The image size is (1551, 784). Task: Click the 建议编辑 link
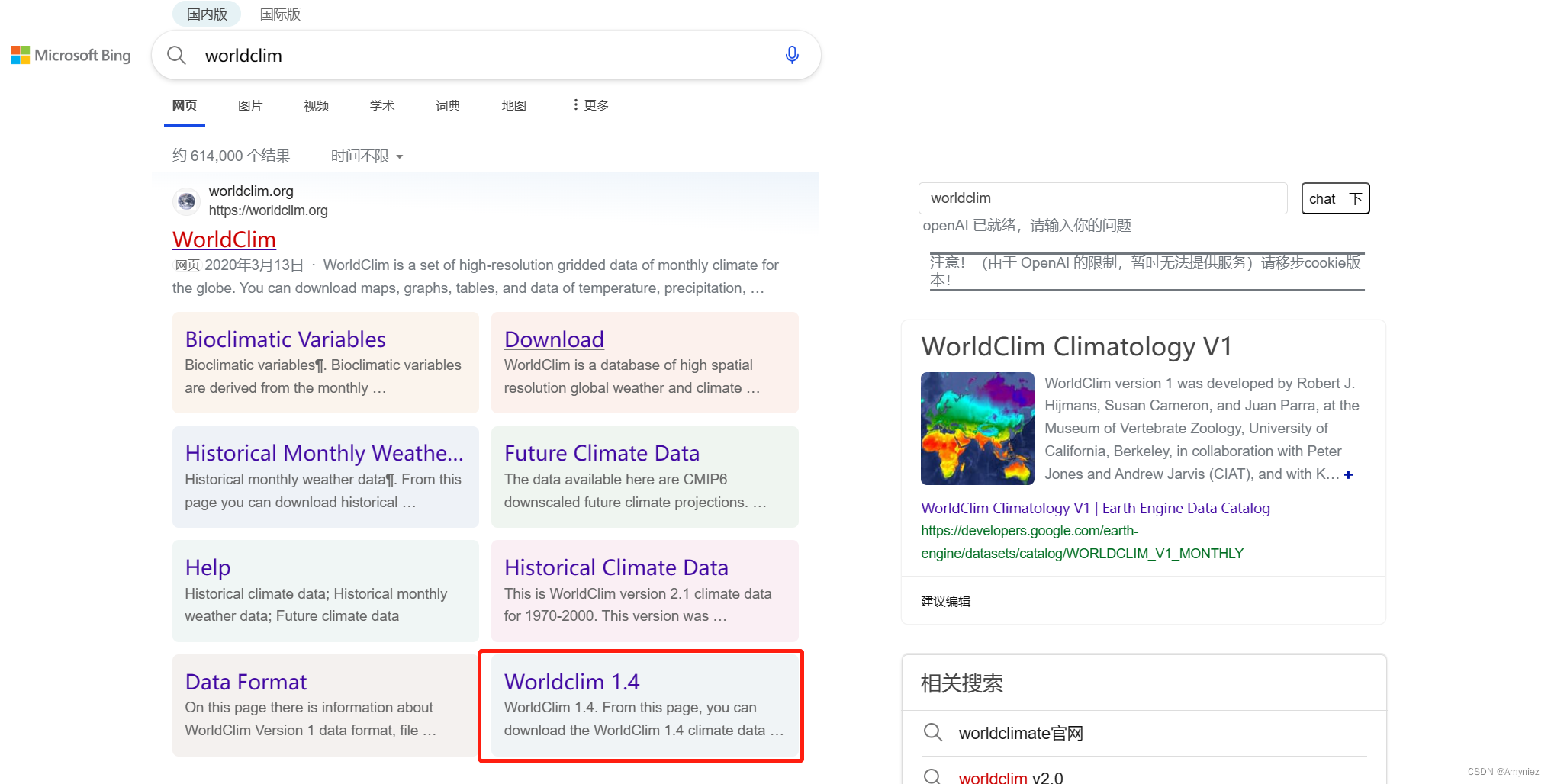(946, 602)
